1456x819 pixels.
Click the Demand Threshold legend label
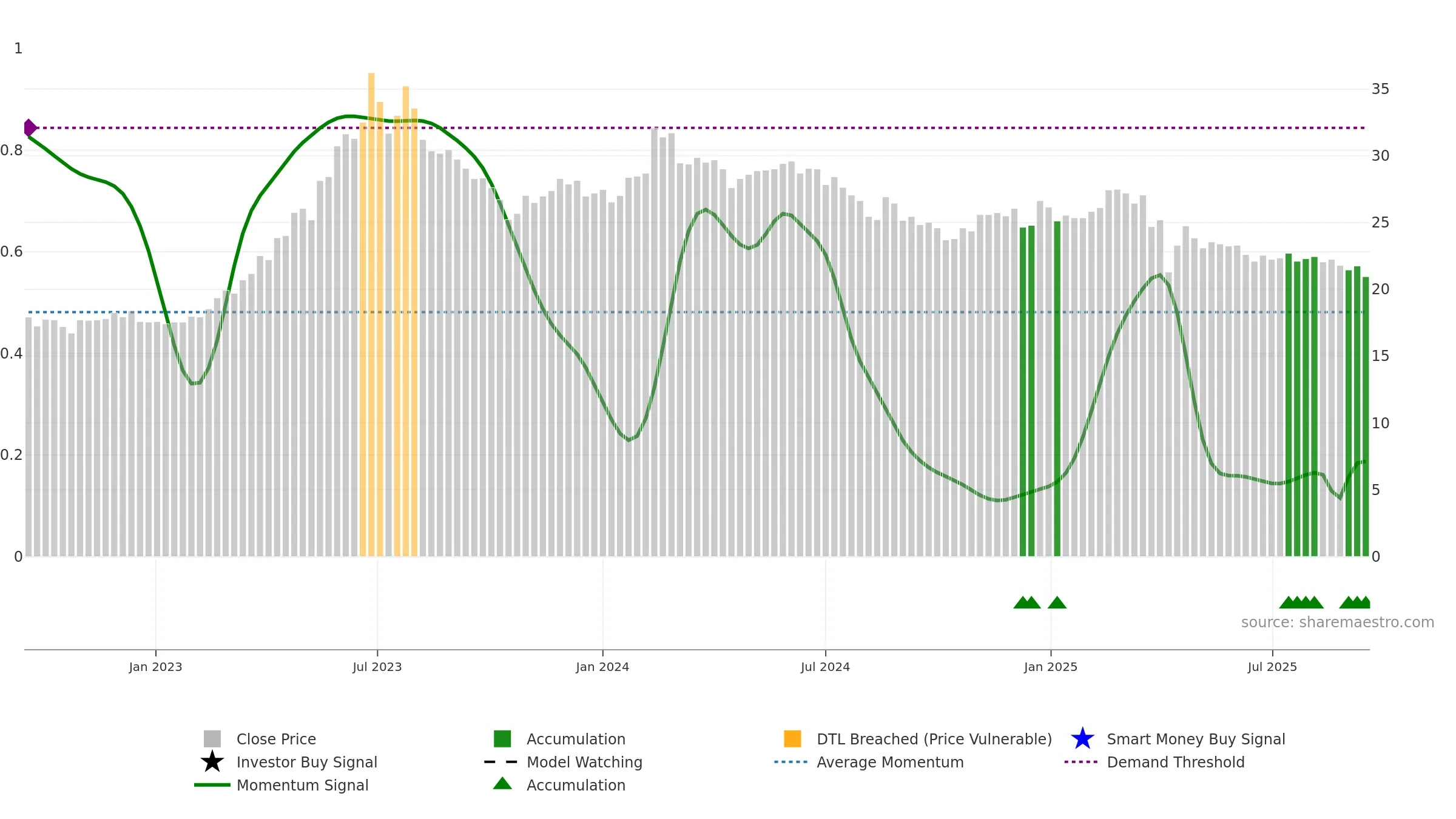coord(1175,762)
